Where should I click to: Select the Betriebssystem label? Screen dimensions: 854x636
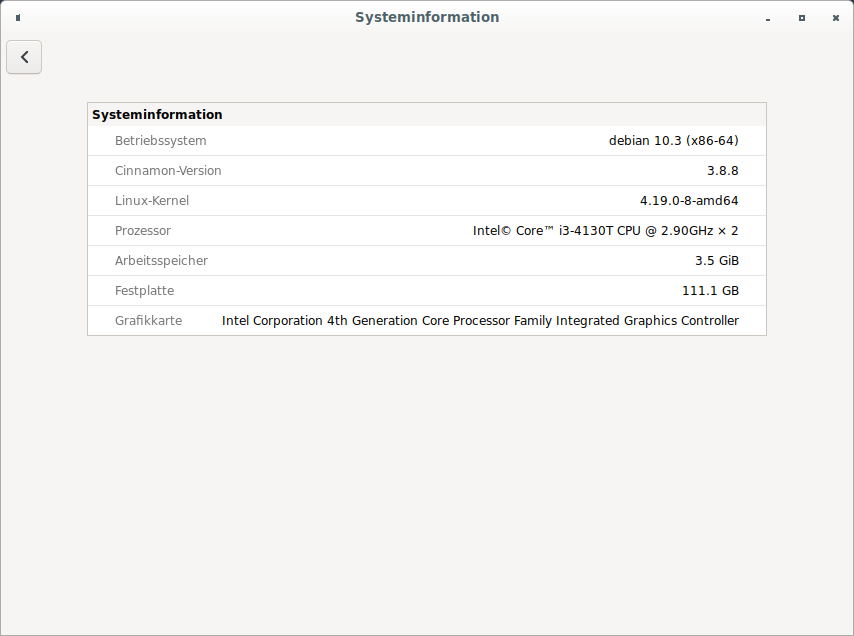(x=161, y=141)
